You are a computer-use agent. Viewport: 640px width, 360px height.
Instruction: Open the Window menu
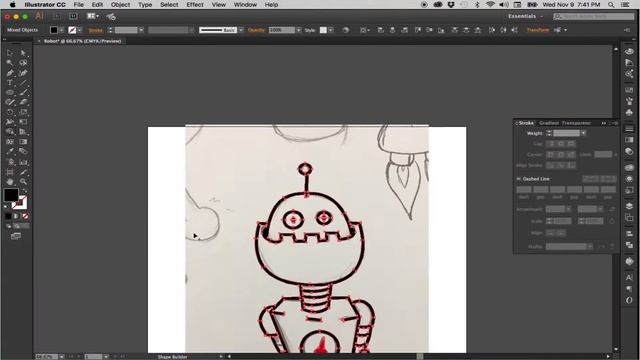pos(245,5)
